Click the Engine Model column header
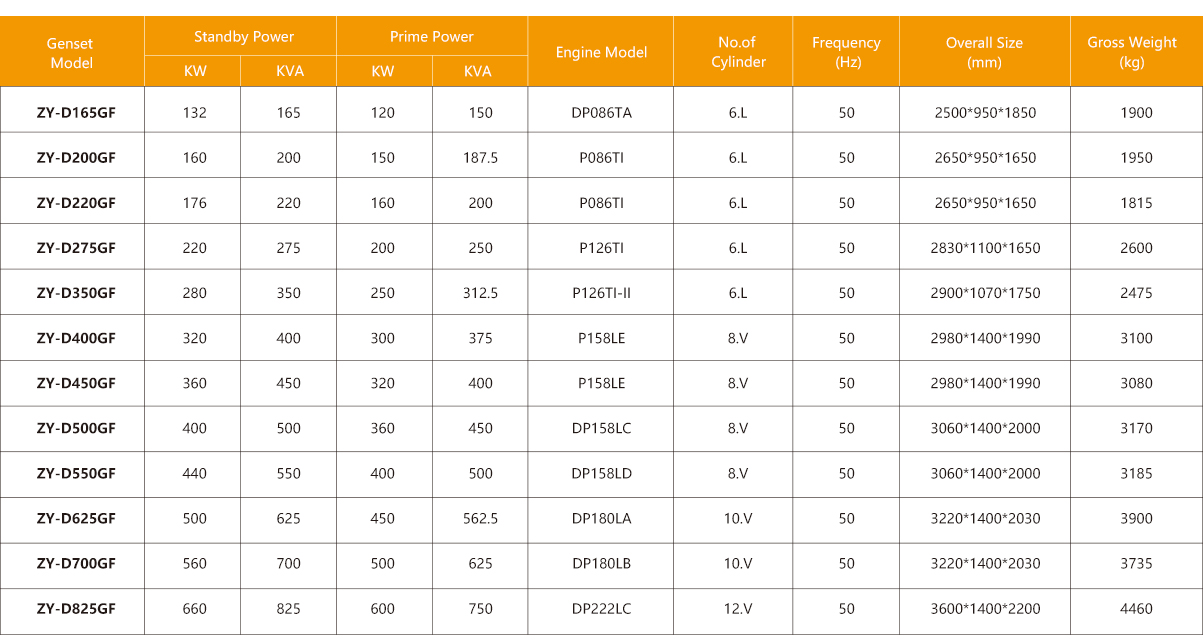 (x=601, y=52)
